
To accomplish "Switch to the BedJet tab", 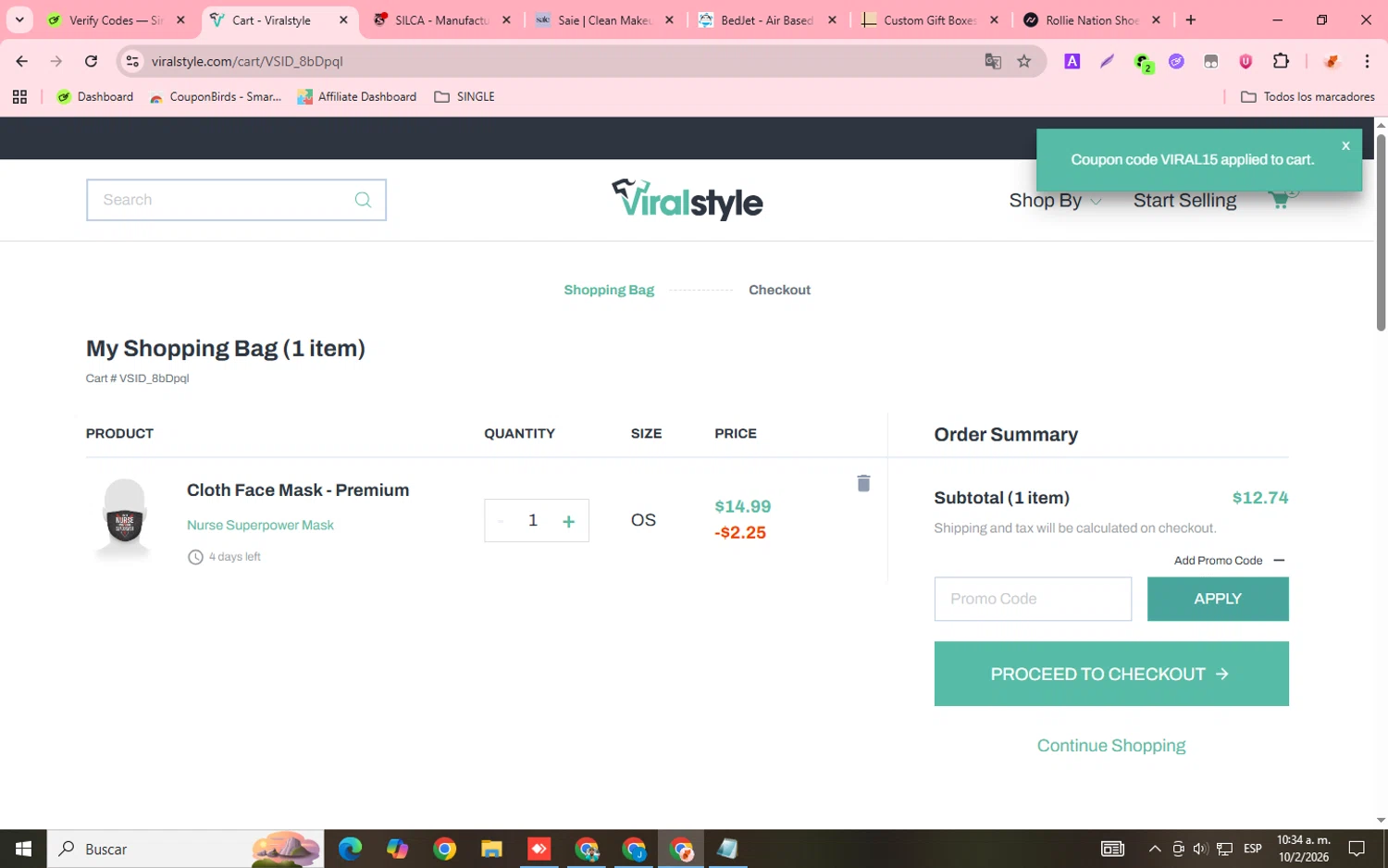I will [x=768, y=20].
